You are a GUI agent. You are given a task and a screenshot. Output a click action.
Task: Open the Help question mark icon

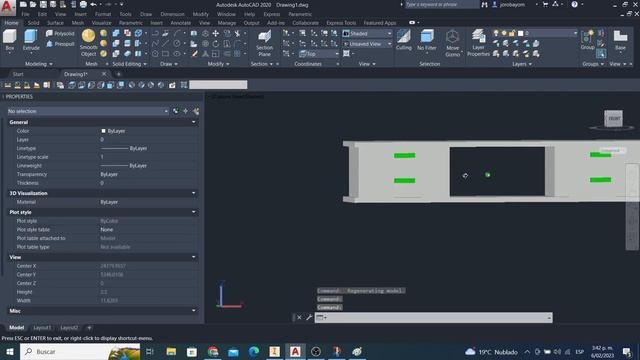[574, 4]
